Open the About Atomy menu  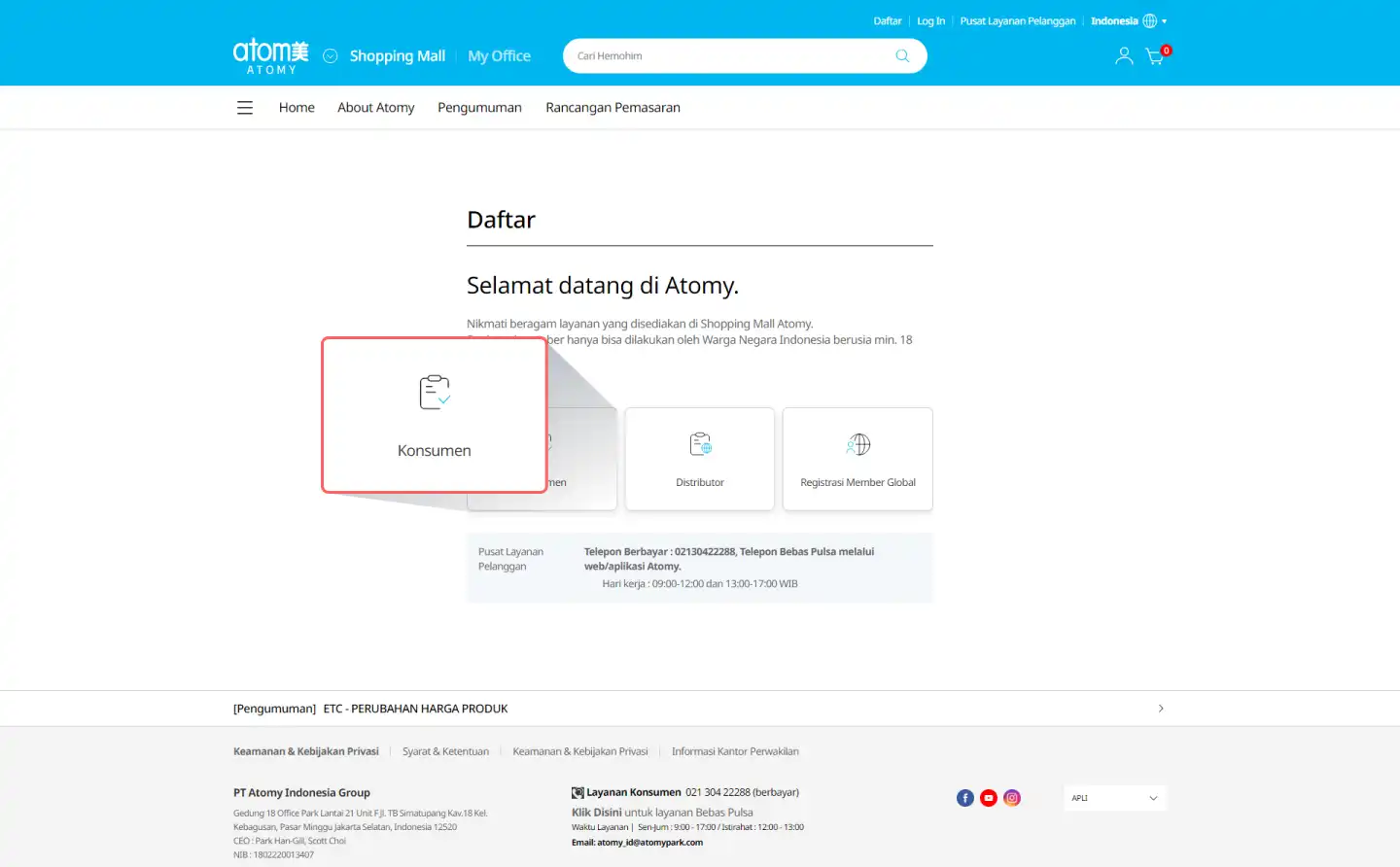(375, 108)
